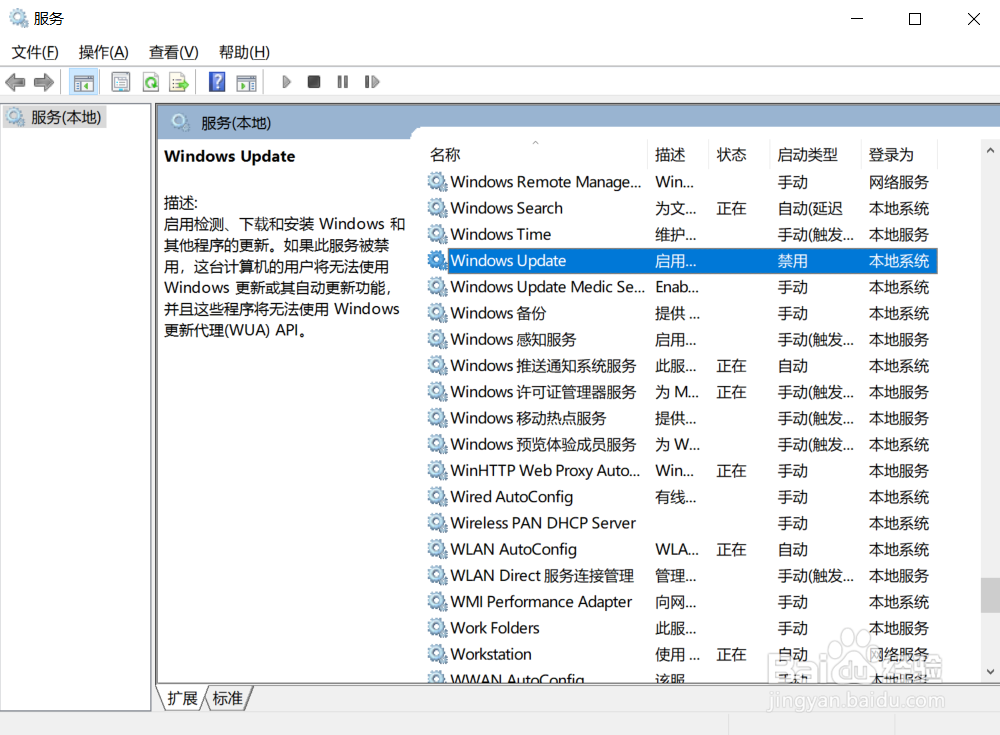Select Windows 预览体验成员服务 row
The image size is (1000, 735).
coord(681,444)
